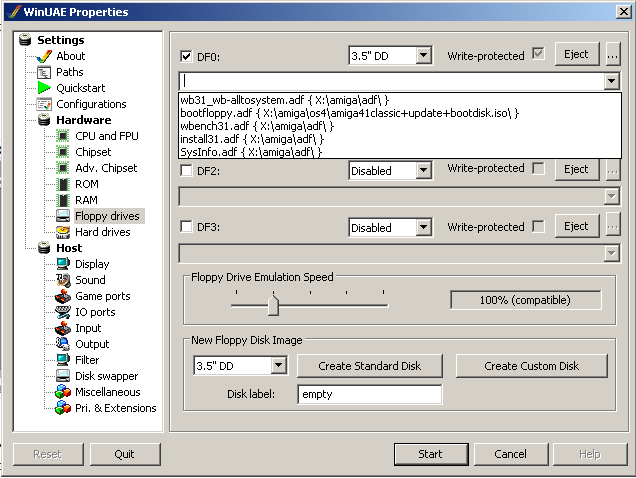Open the Disk swapper page
Image resolution: width=636 pixels, height=478 pixels.
click(x=106, y=376)
